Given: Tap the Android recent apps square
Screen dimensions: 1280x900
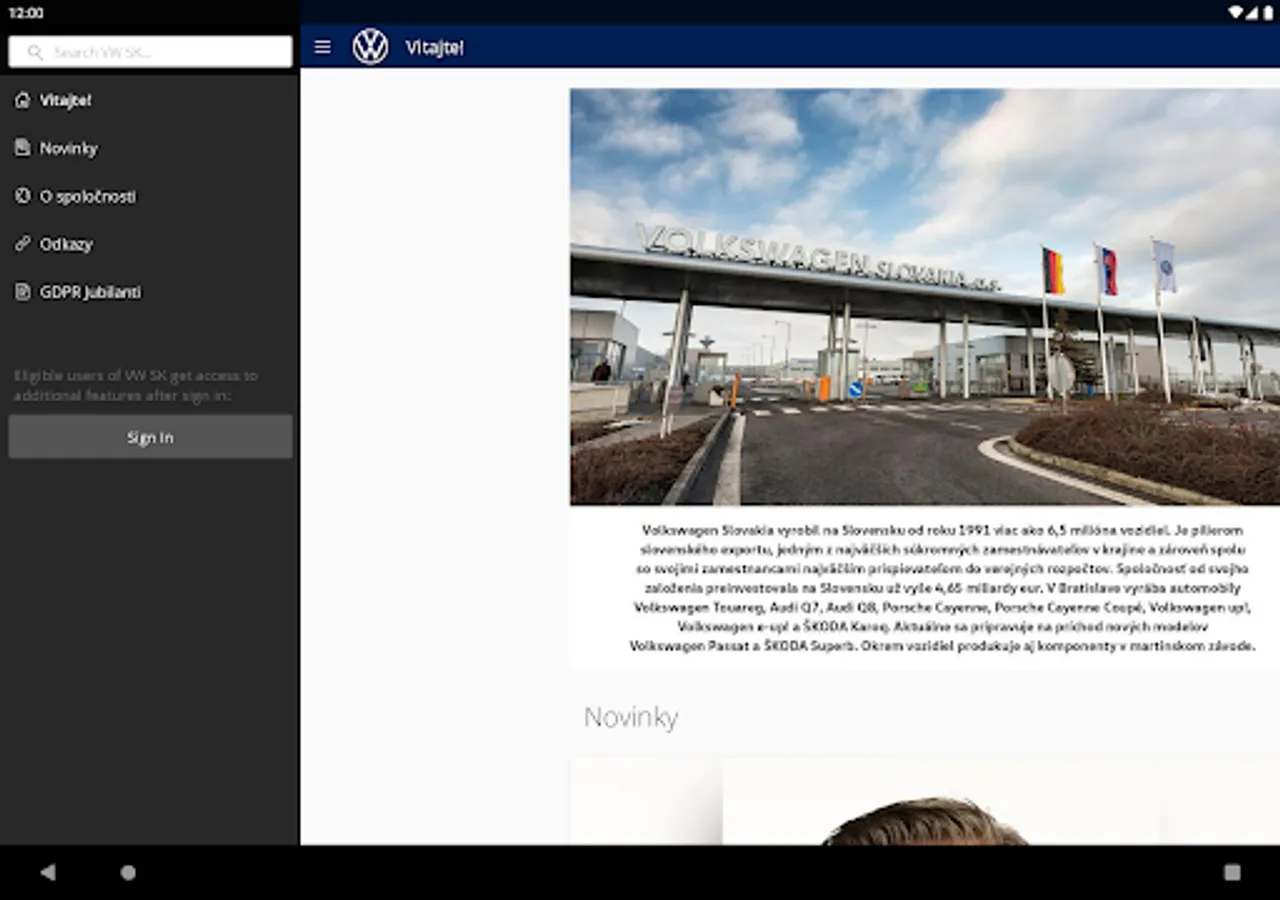Looking at the screenshot, I should click(x=1232, y=872).
